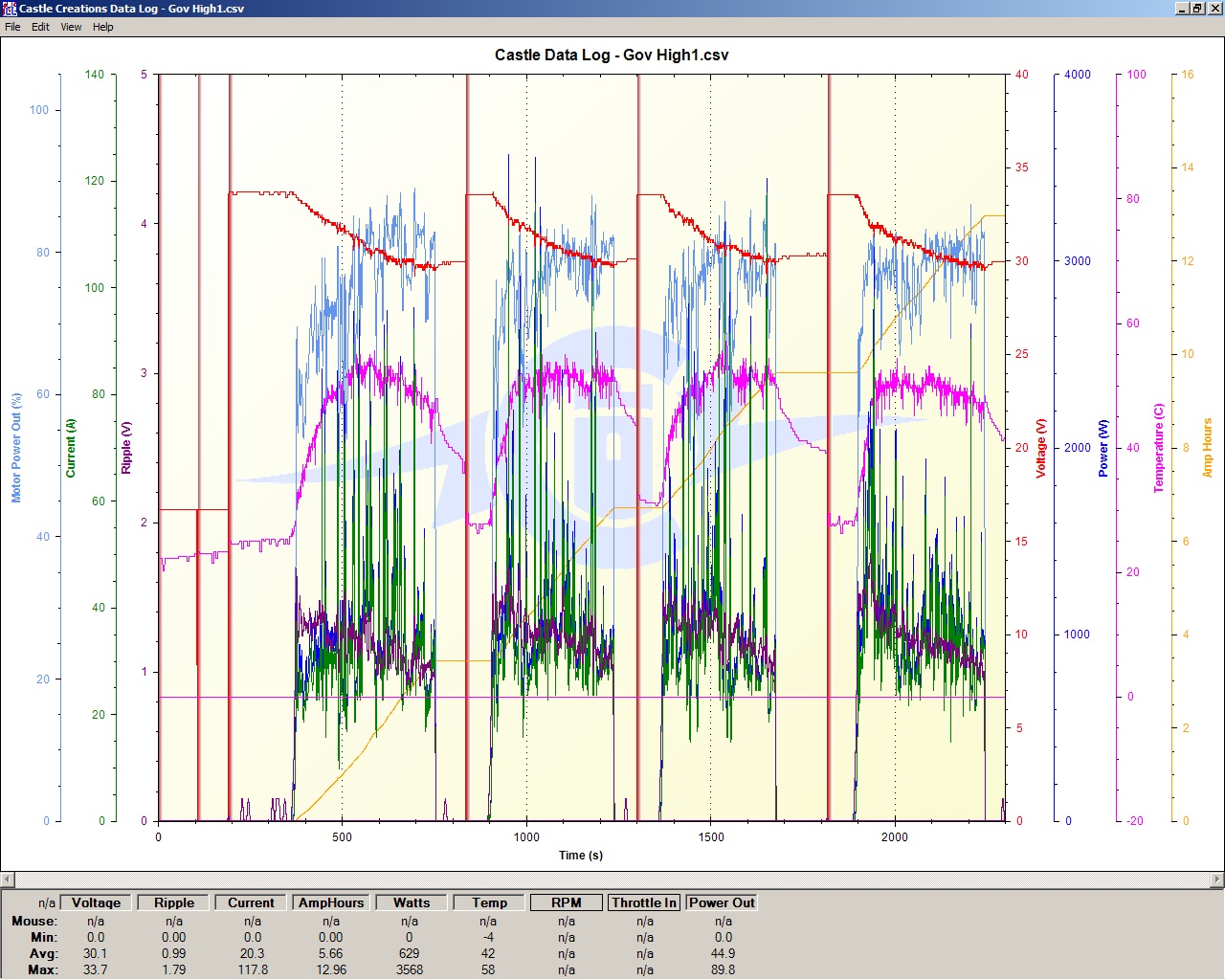Click the 1500 tick on the time axis
1225x980 pixels.
(x=711, y=837)
